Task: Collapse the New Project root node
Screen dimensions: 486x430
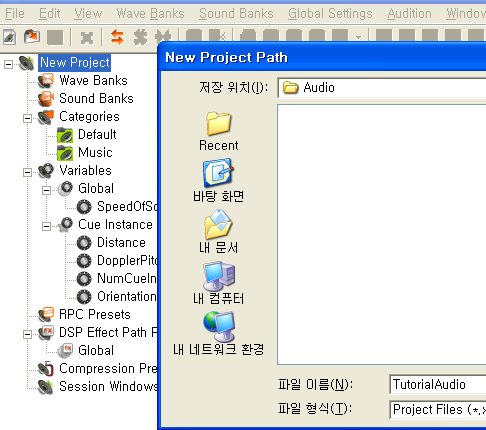Action: 8,64
